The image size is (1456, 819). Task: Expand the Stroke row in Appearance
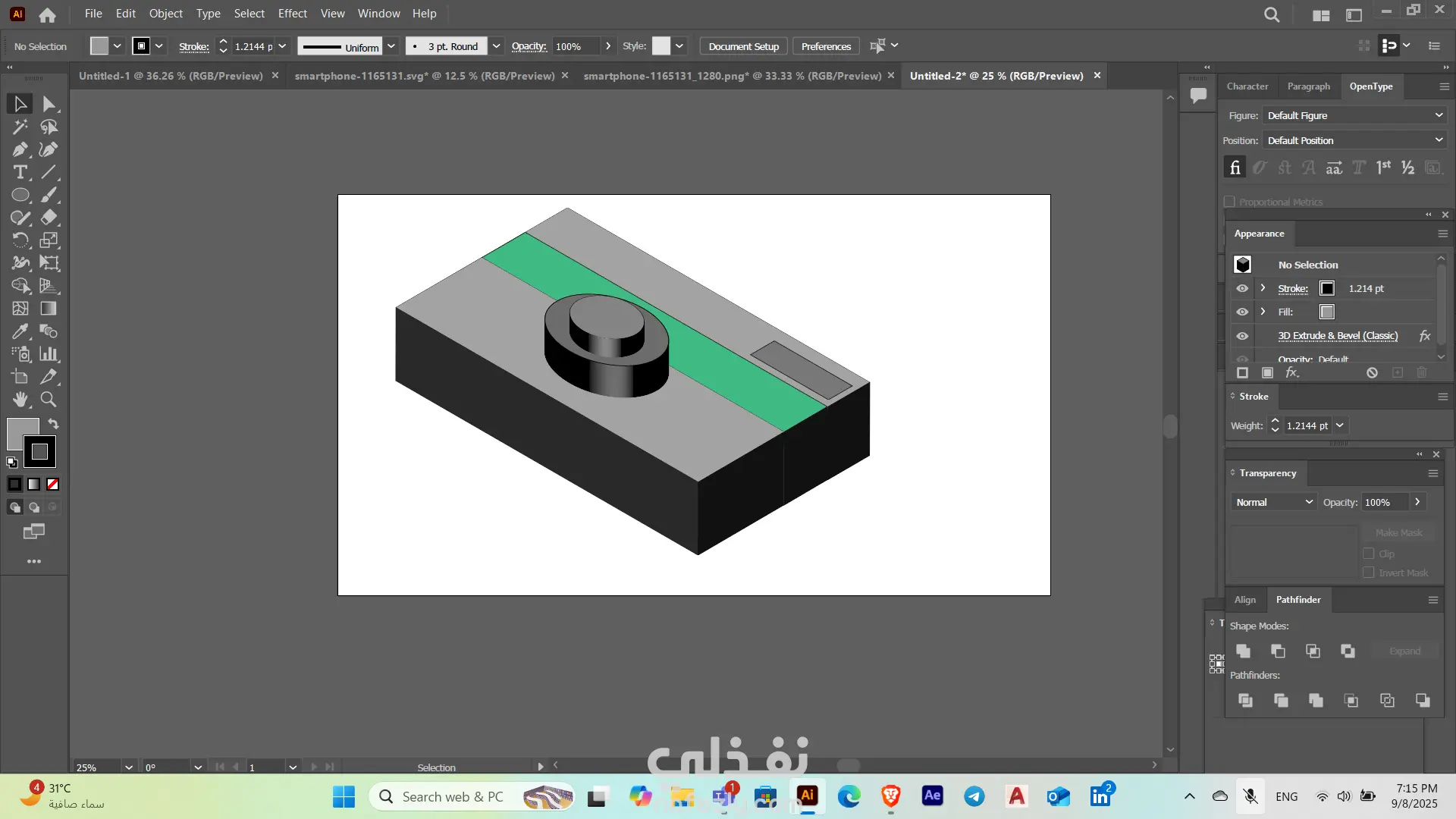point(1263,288)
